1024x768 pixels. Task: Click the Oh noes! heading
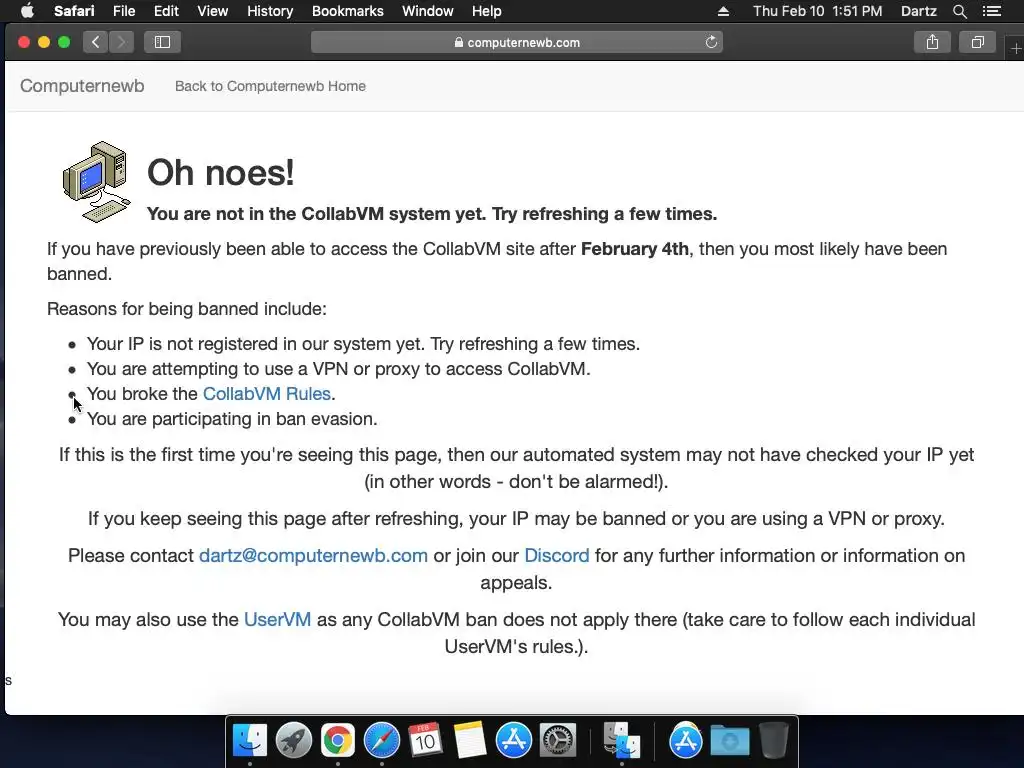click(221, 172)
